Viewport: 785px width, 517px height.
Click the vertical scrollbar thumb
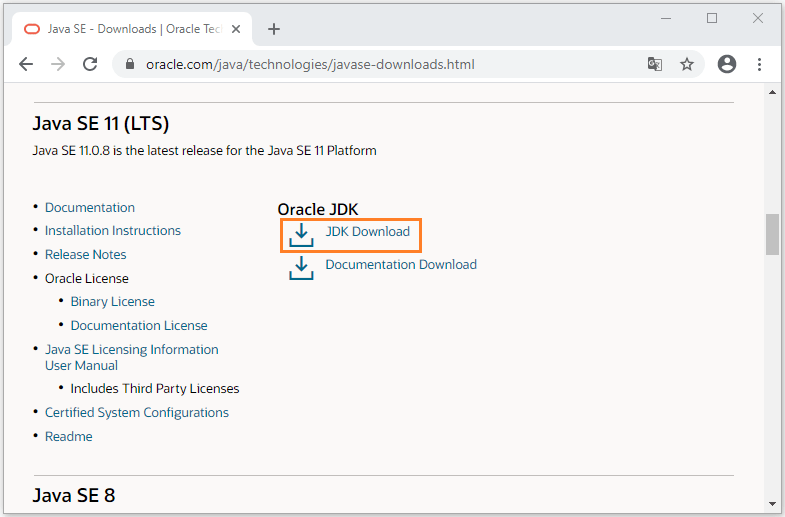pos(772,234)
